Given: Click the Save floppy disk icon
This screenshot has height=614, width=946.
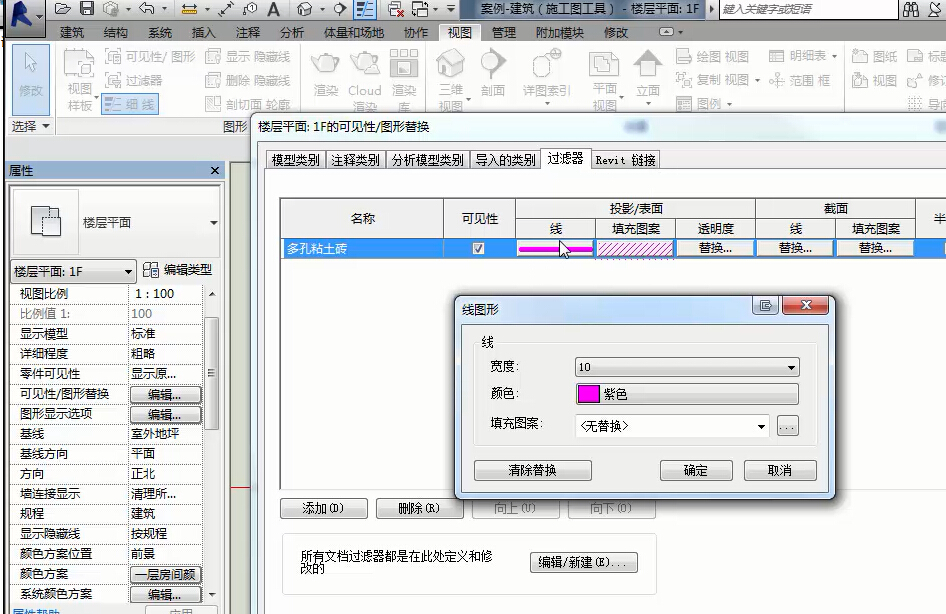Looking at the screenshot, I should tap(87, 8).
